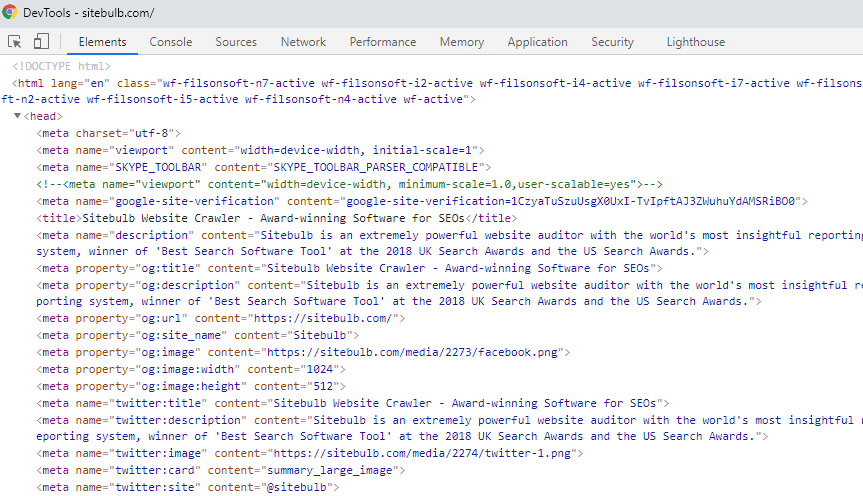The height and width of the screenshot is (496, 863).
Task: Select the og:url meta tag
Action: pos(221,319)
